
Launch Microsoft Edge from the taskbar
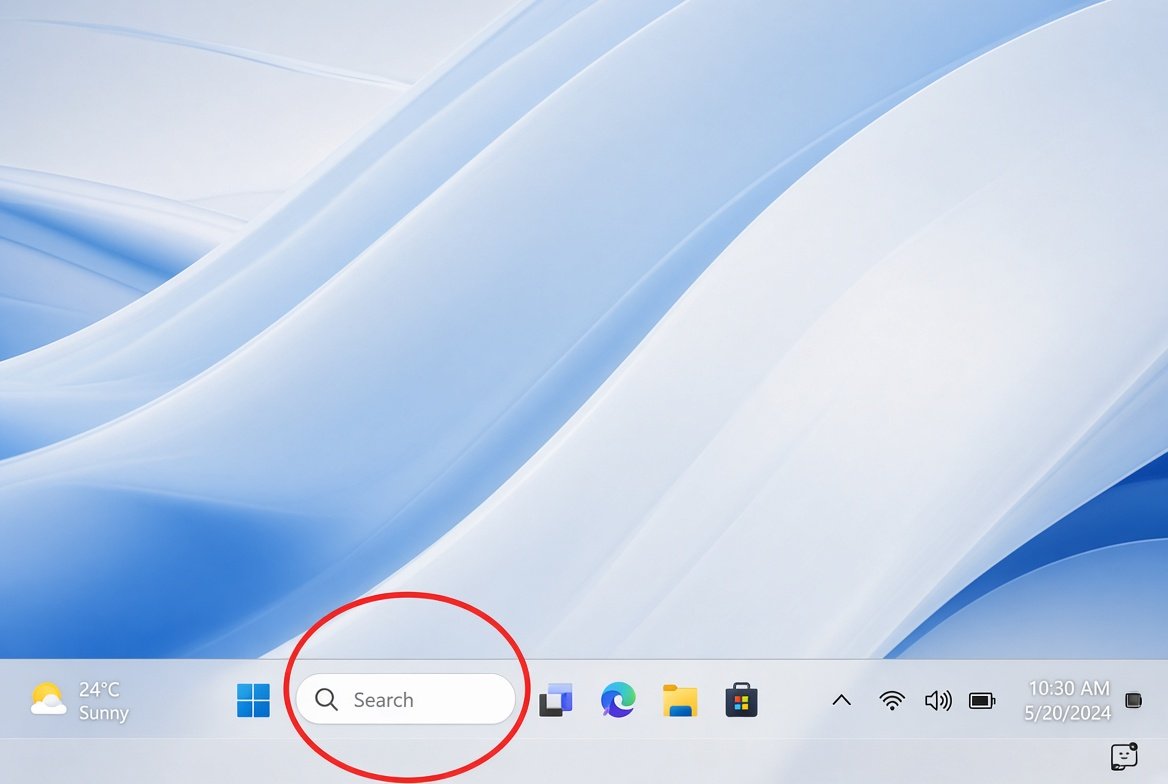(x=618, y=700)
